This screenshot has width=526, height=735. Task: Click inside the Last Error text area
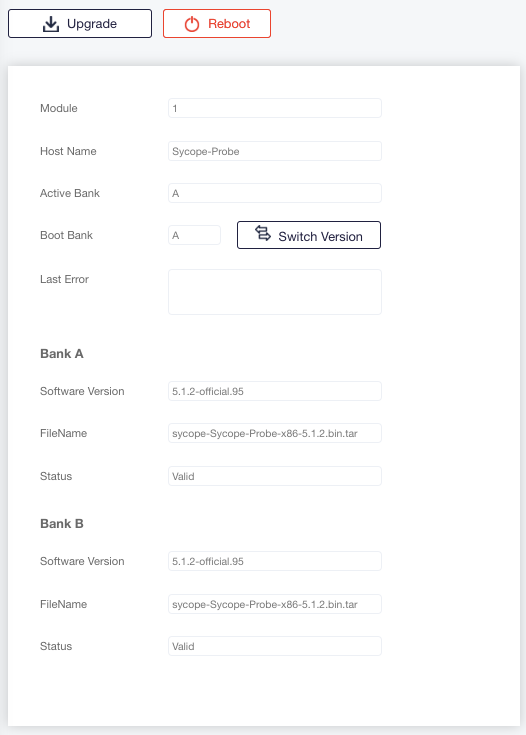point(275,292)
